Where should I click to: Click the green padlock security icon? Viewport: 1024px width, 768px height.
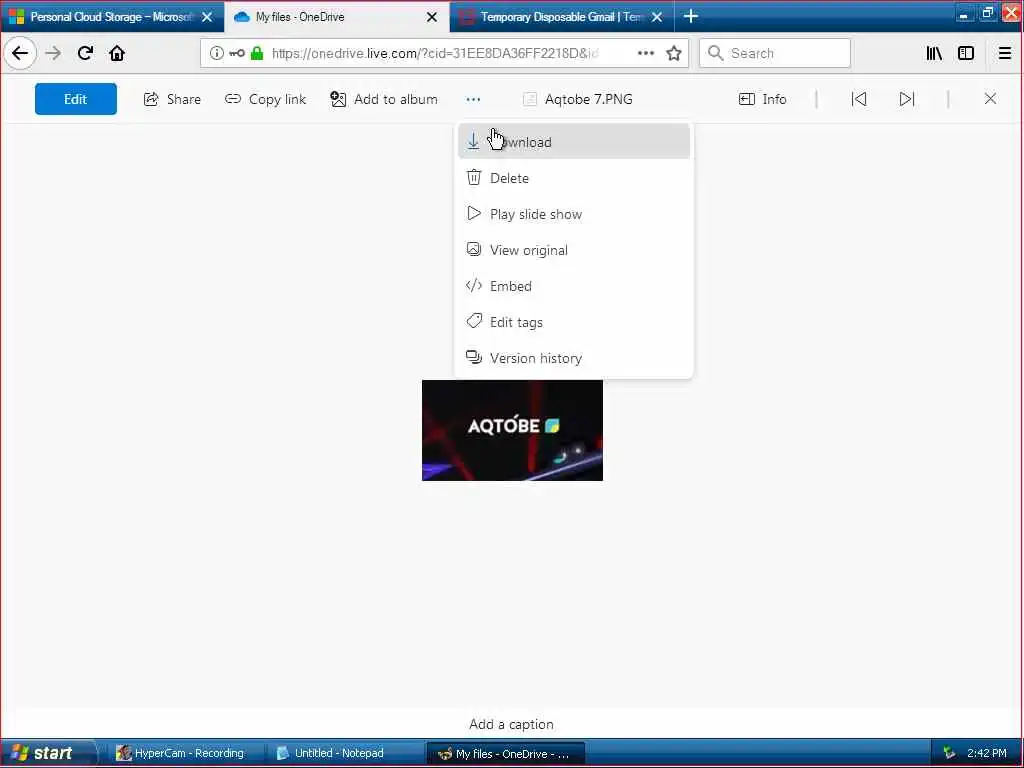point(257,54)
